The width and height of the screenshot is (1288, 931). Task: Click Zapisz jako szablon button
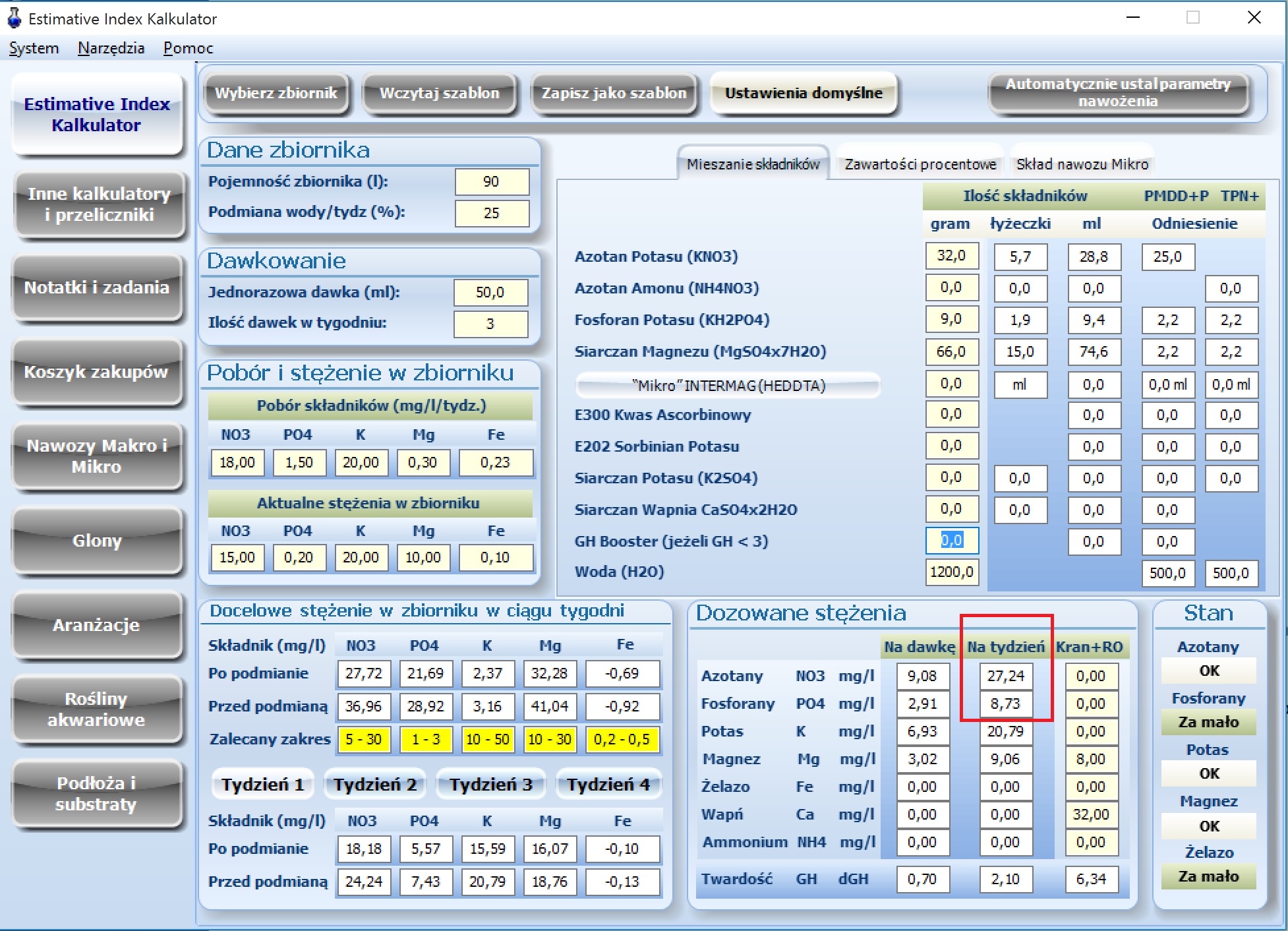(x=614, y=93)
